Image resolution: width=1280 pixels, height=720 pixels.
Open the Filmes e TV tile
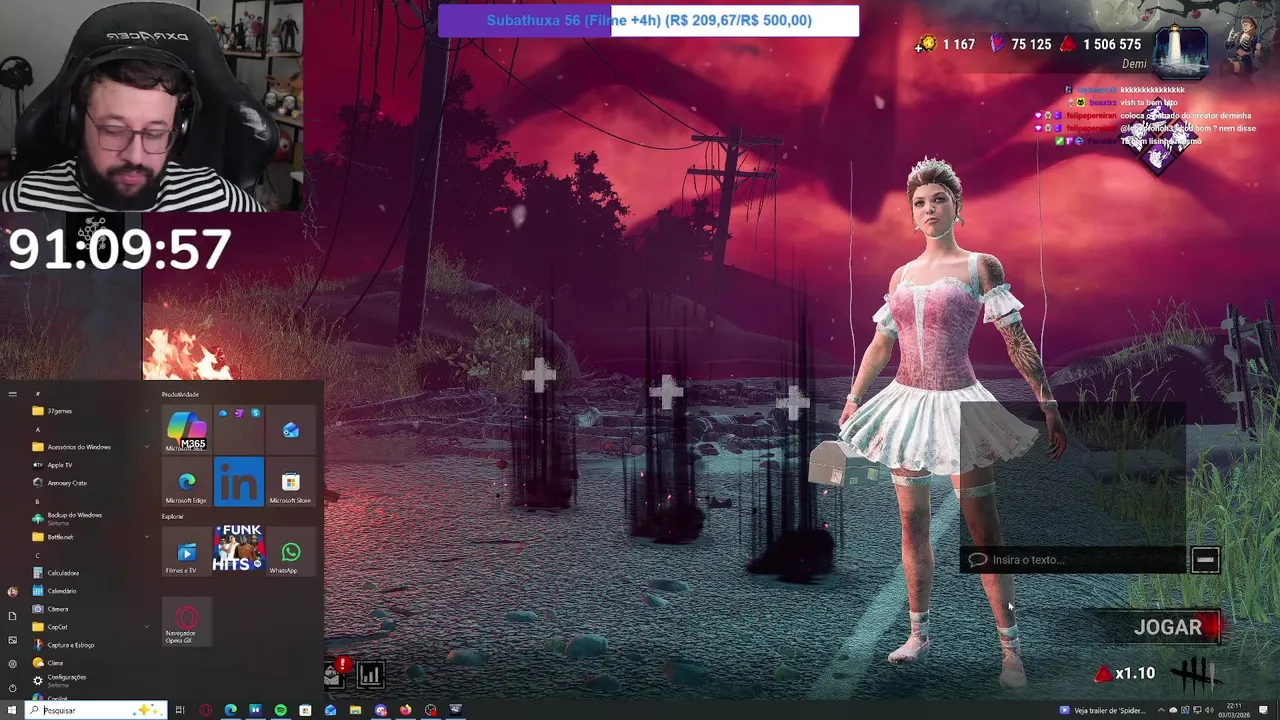(186, 552)
